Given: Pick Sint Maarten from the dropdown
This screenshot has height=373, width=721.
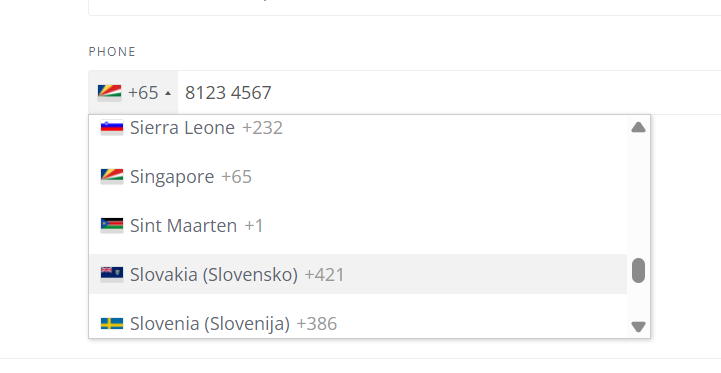Looking at the screenshot, I should pos(358,225).
